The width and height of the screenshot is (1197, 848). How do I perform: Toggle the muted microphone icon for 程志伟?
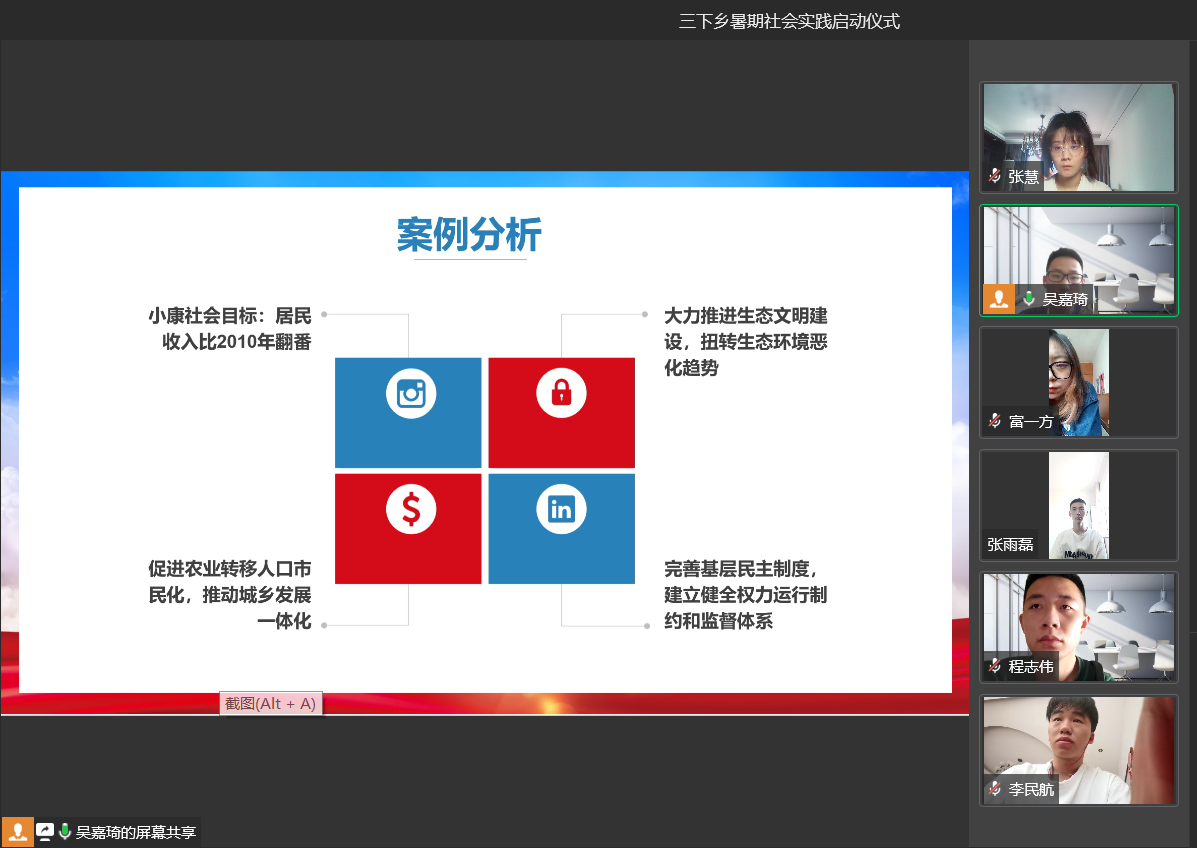tap(995, 666)
